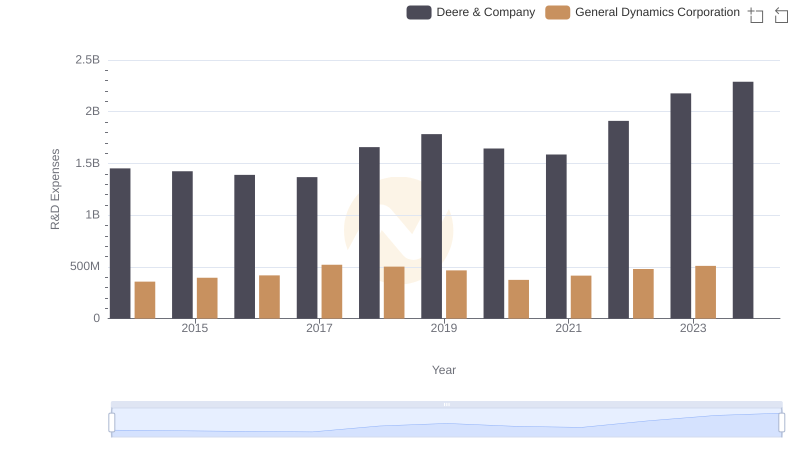Click the Deere & Company bar for 2023
This screenshot has height=461, width=800.
(681, 206)
